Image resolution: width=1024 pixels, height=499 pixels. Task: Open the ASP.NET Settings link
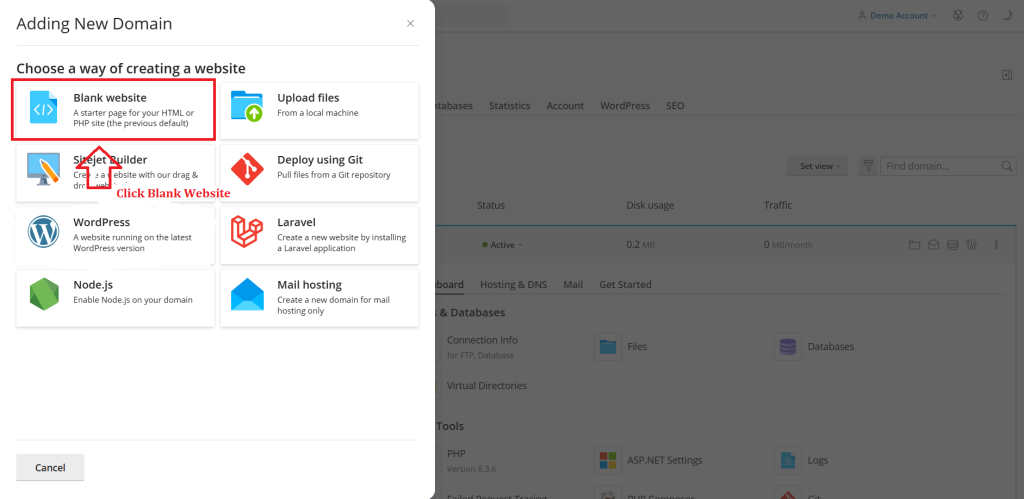click(665, 460)
